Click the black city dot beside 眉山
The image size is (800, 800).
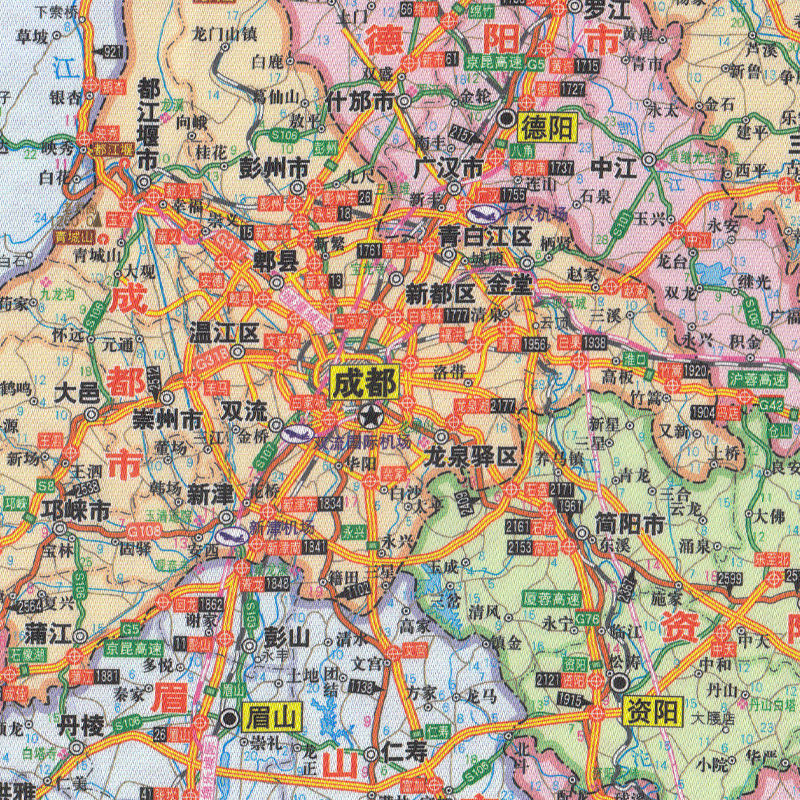click(230, 718)
